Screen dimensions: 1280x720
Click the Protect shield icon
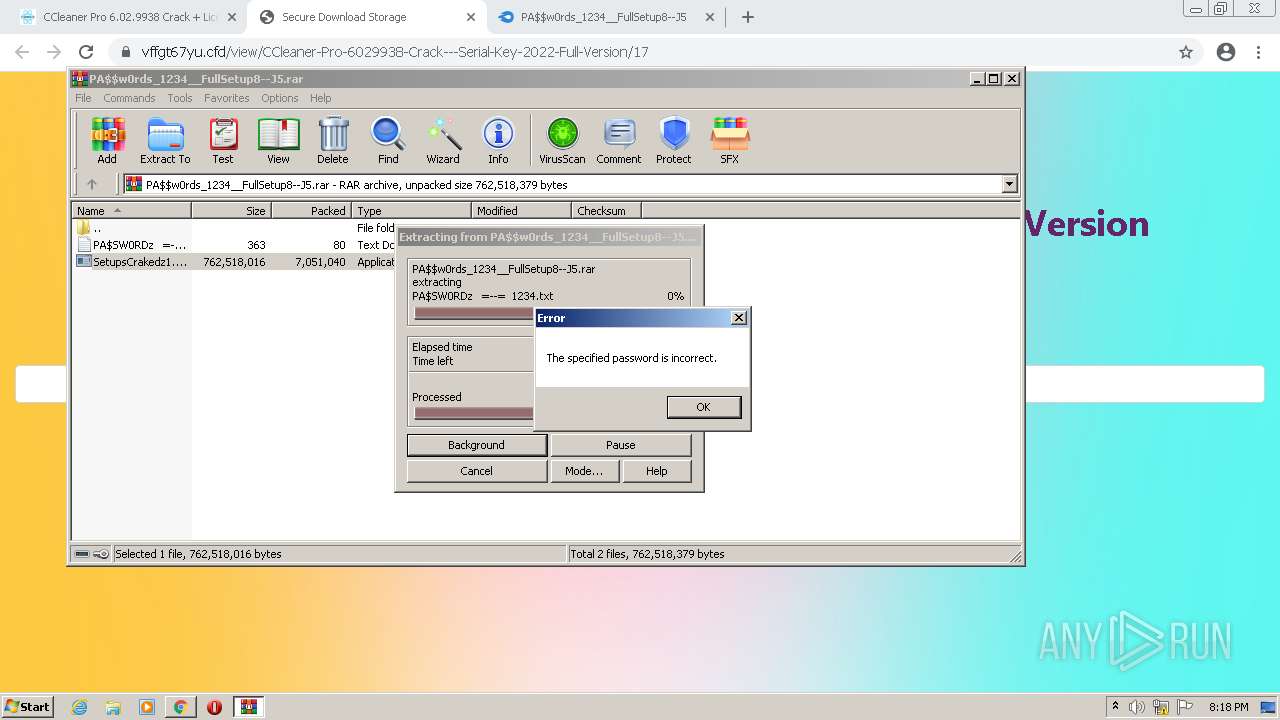674,140
